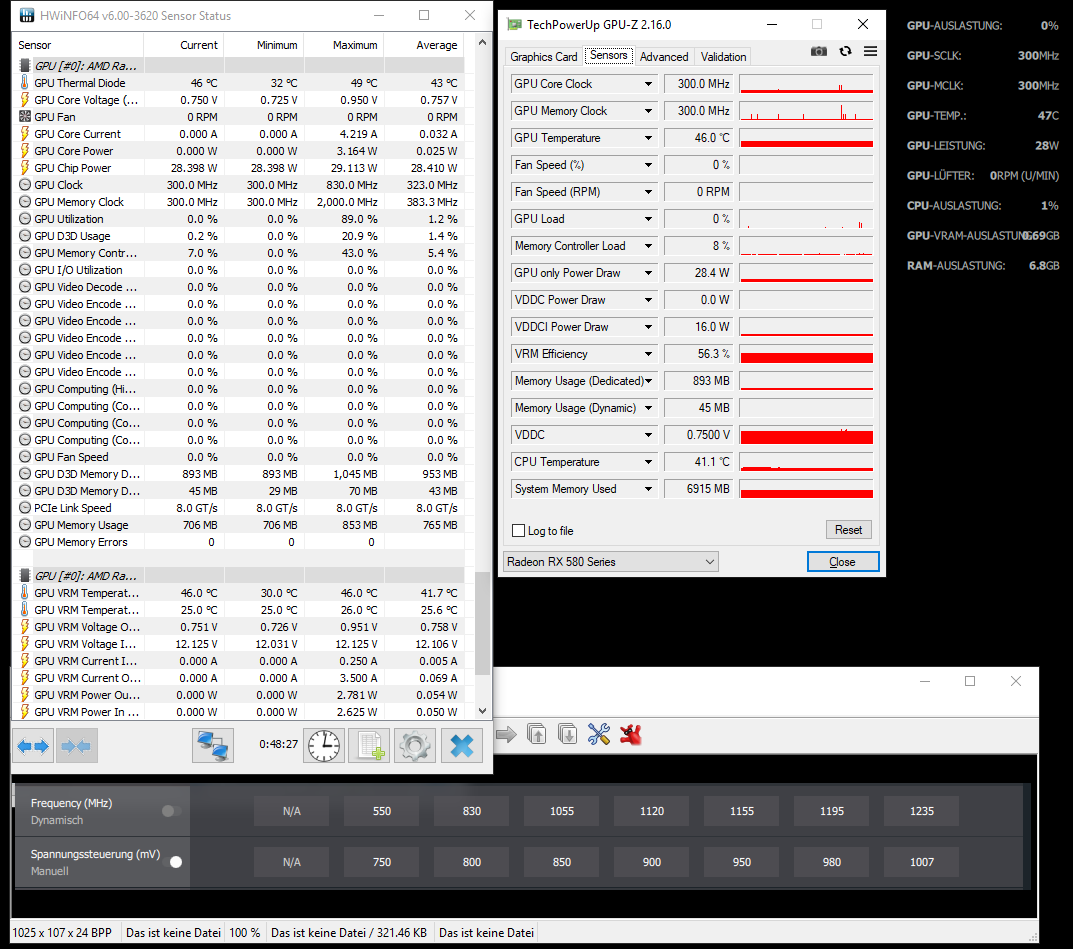
Task: Open Memory Controller Load dropdown
Action: pyautogui.click(x=648, y=246)
